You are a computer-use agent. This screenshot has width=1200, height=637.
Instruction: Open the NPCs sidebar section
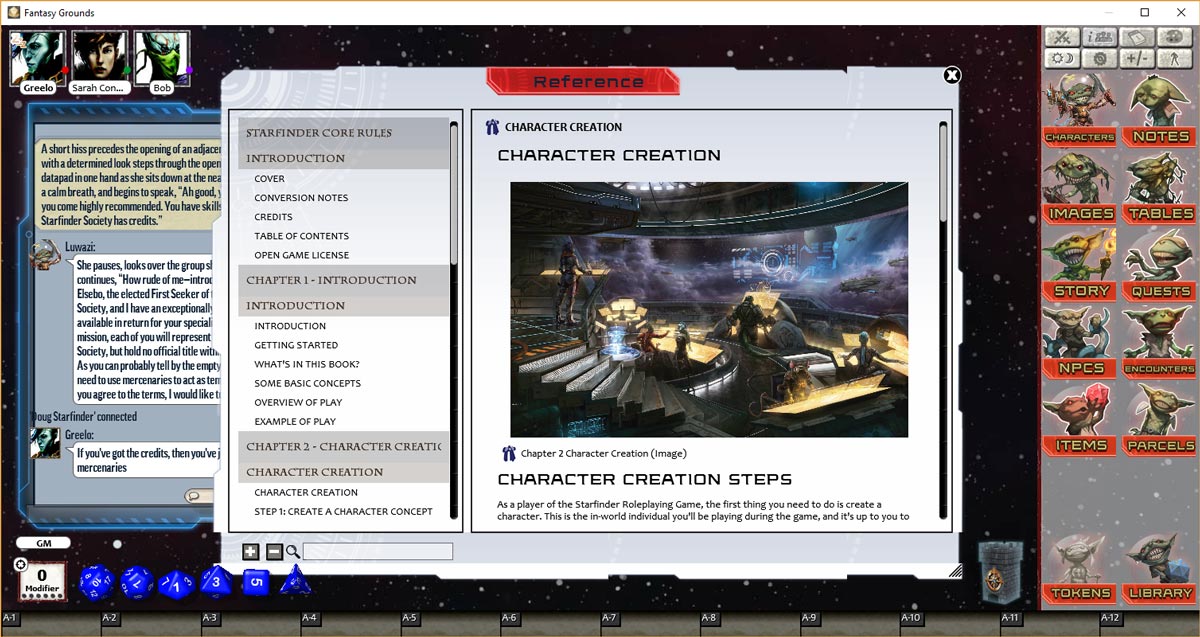pyautogui.click(x=1080, y=341)
